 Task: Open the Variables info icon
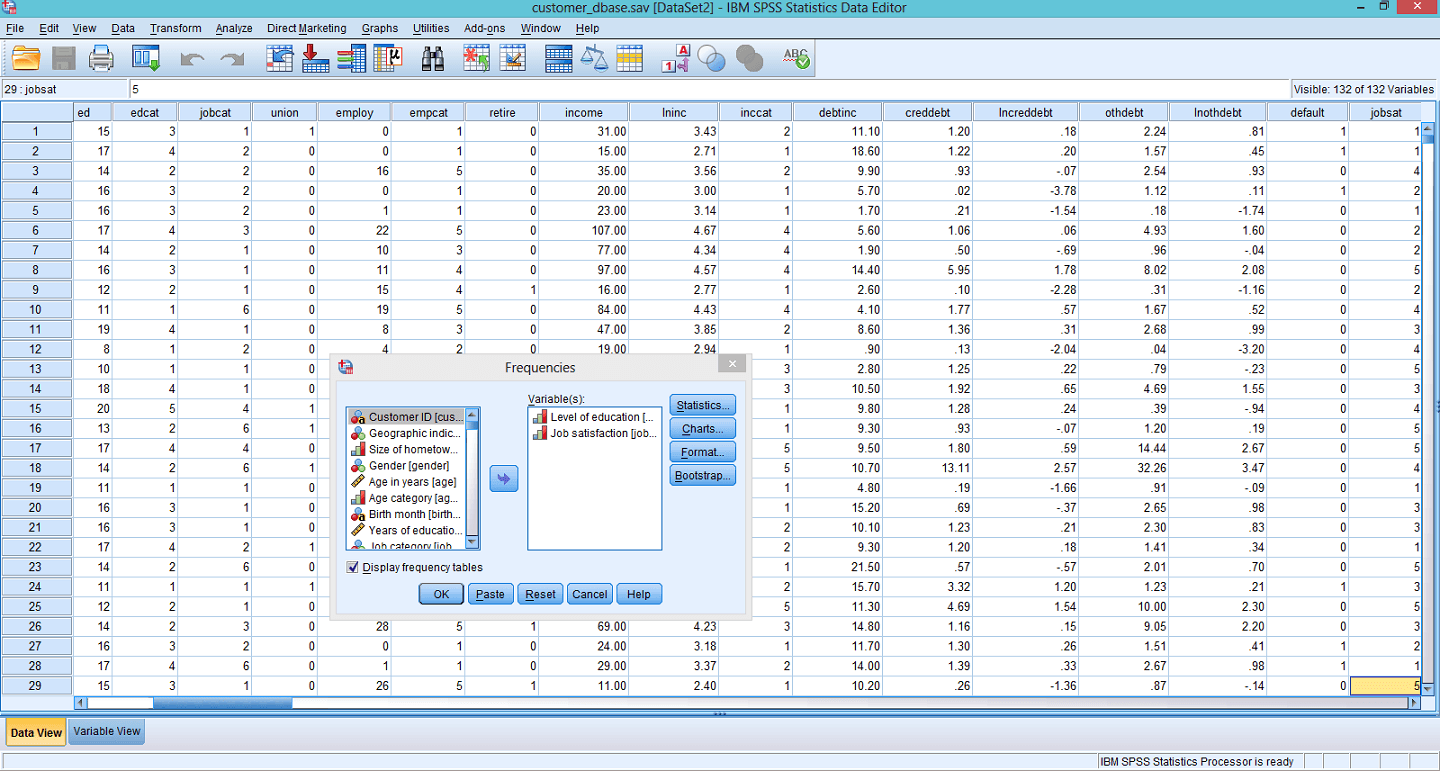(x=351, y=59)
